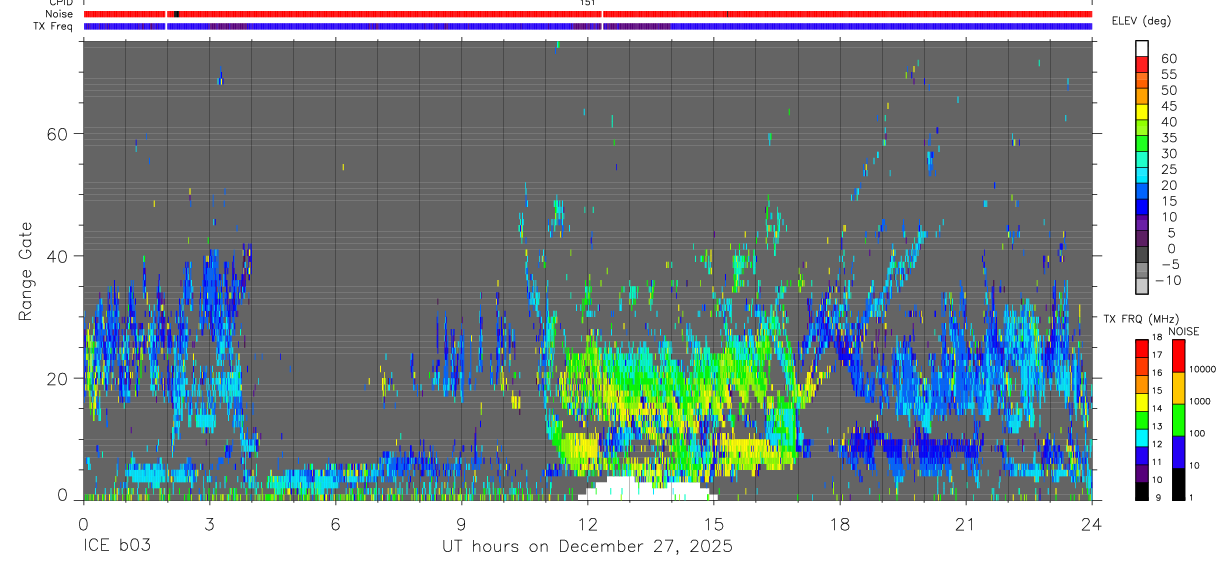The width and height of the screenshot is (1228, 567).
Task: Click the NOISE legend value '1'
Action: (1191, 497)
